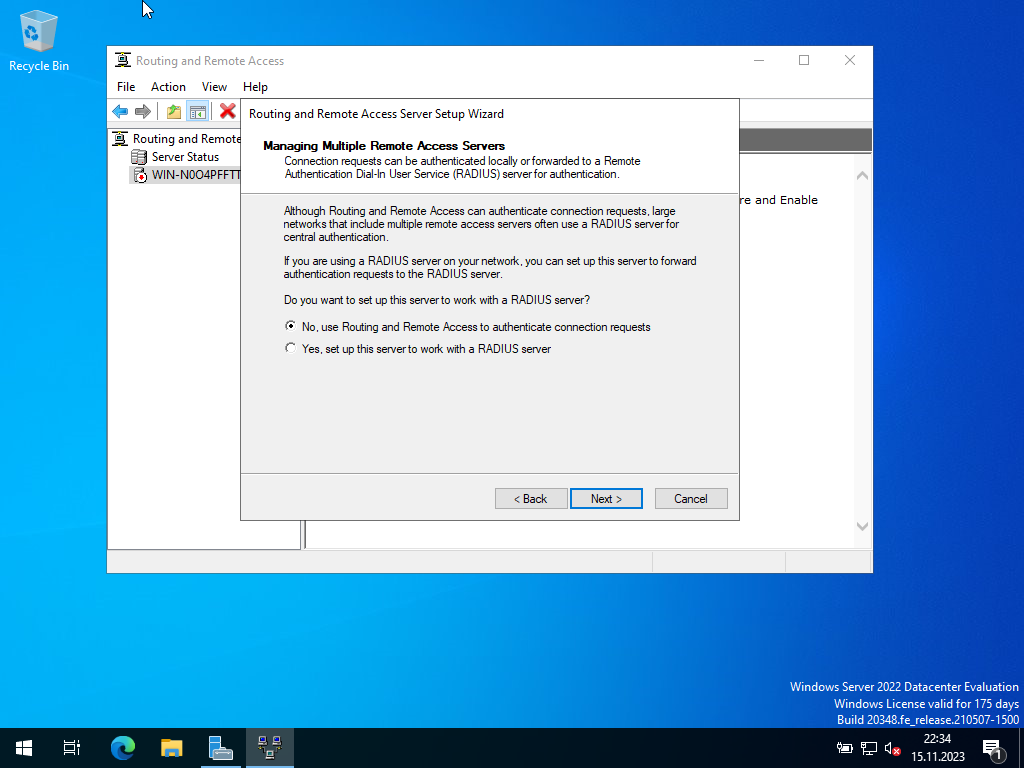Select the WIN-N0O4PFFT server node
The width and height of the screenshot is (1024, 768).
pos(195,175)
